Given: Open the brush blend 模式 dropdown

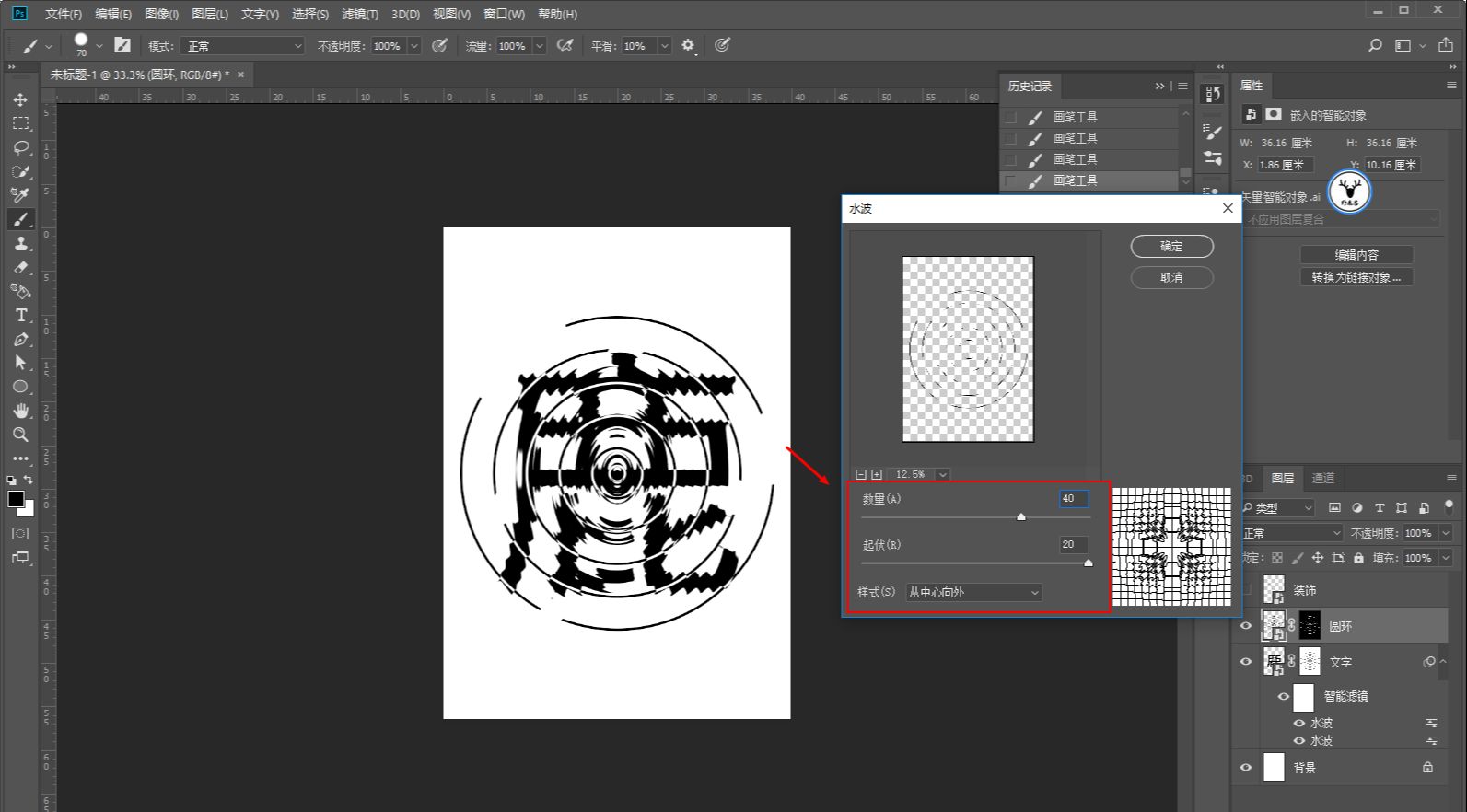Looking at the screenshot, I should point(242,45).
